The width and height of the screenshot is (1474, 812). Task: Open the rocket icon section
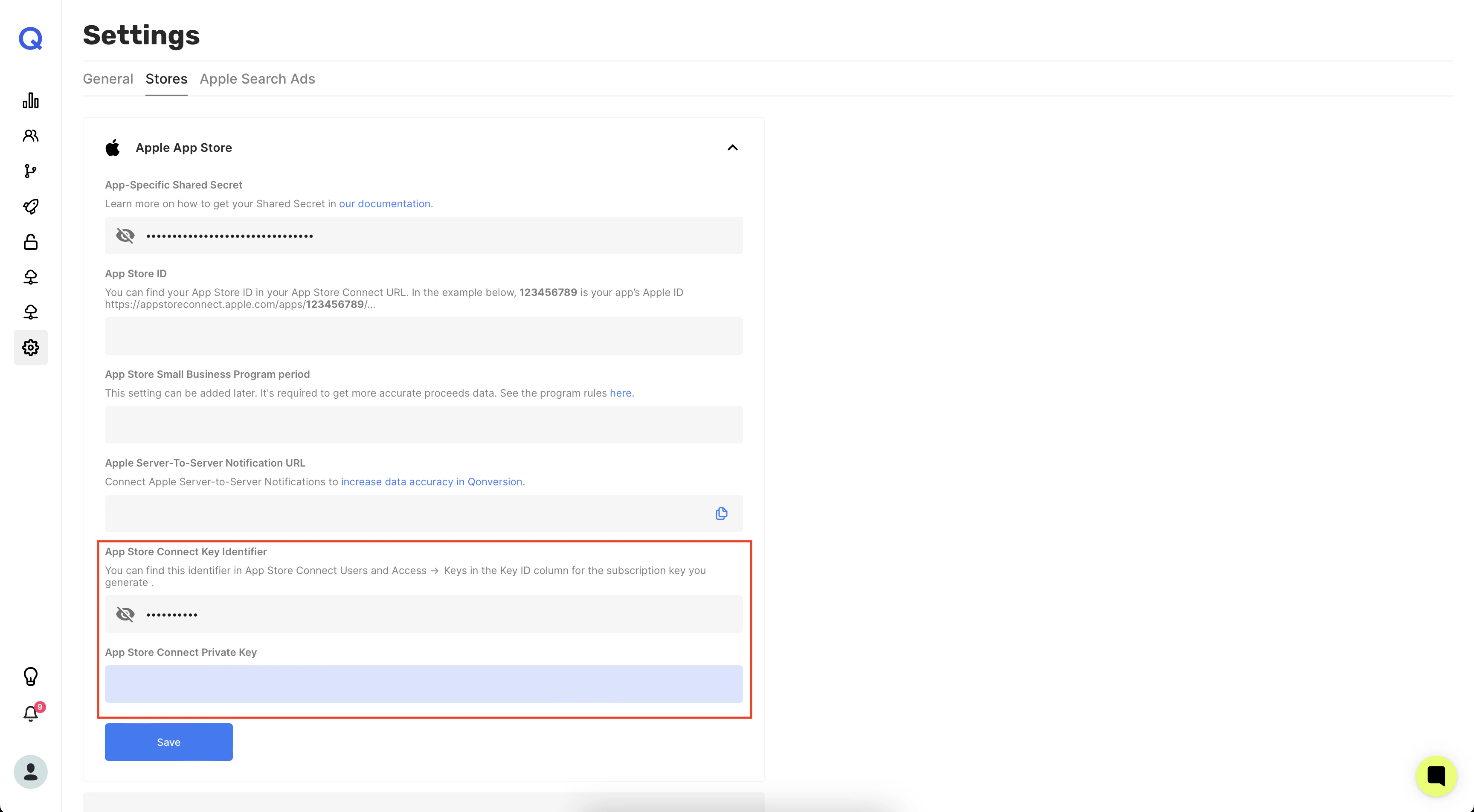tap(30, 206)
